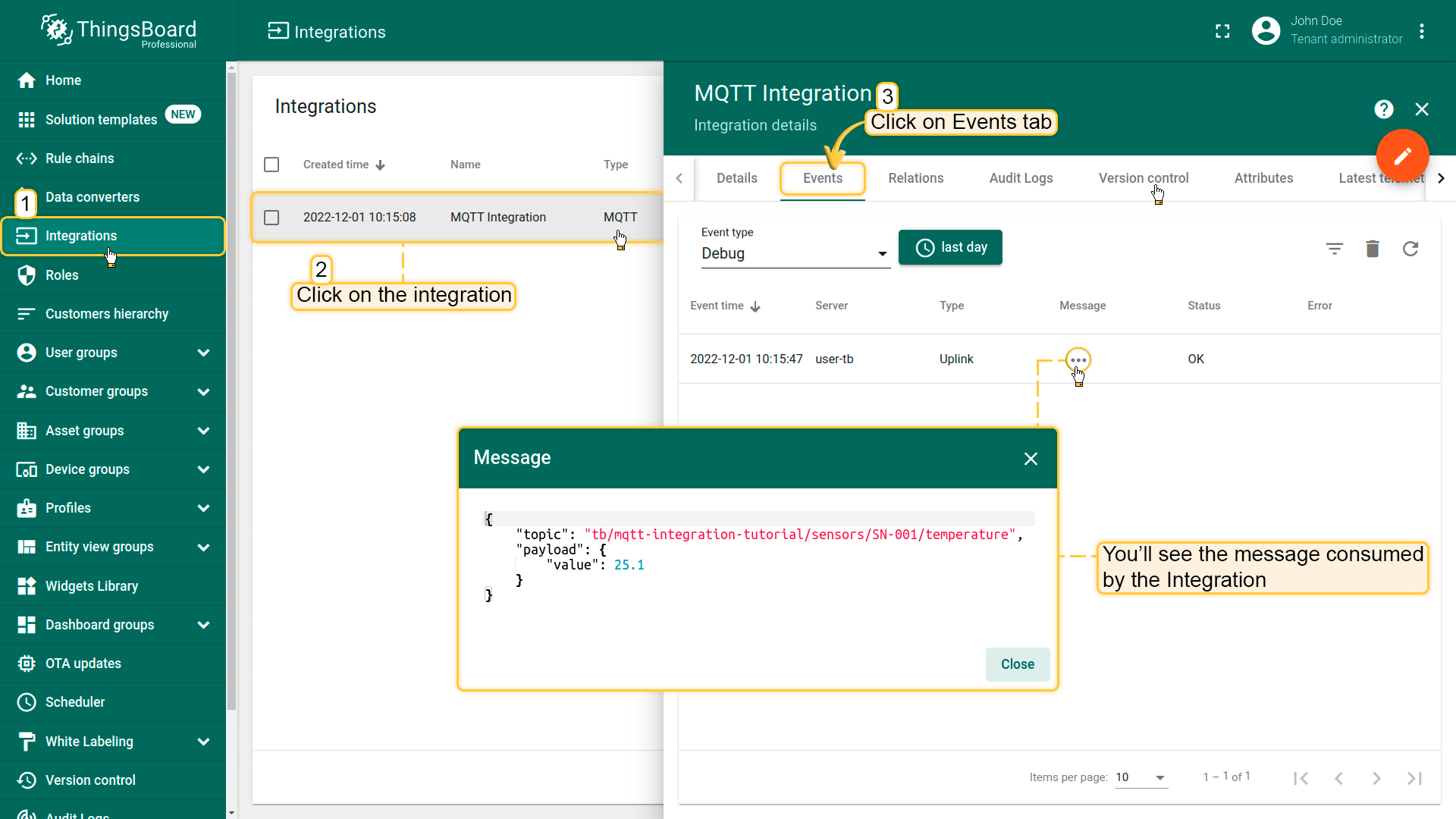This screenshot has height=819, width=1456.
Task: Open Data converters page
Action: pos(113,197)
